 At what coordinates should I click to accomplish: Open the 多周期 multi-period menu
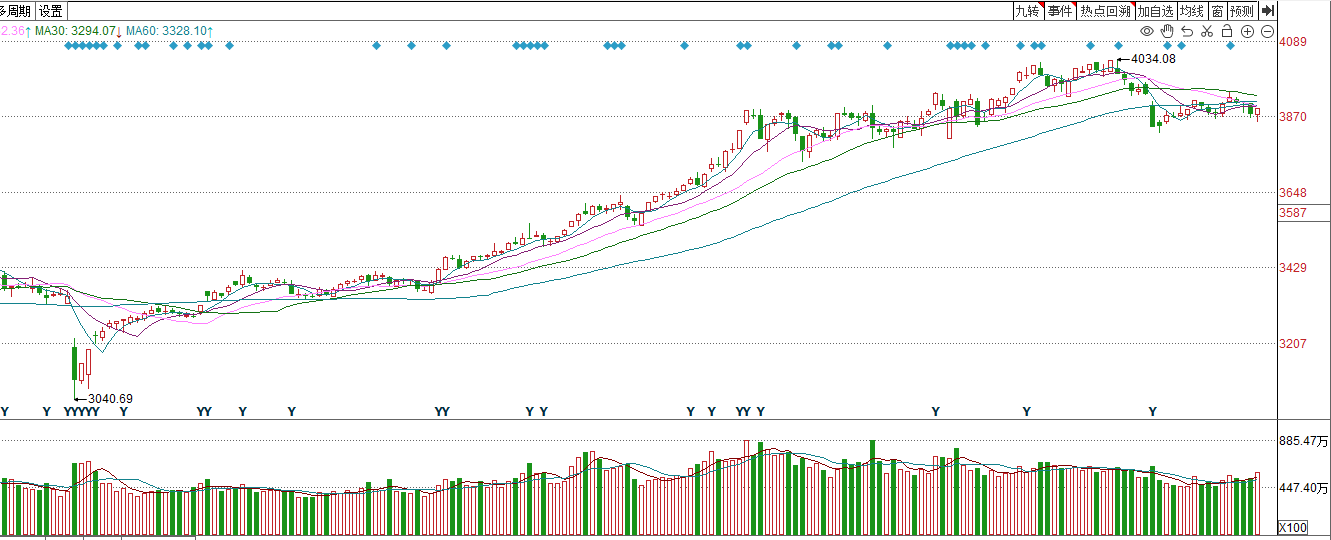[x=15, y=11]
